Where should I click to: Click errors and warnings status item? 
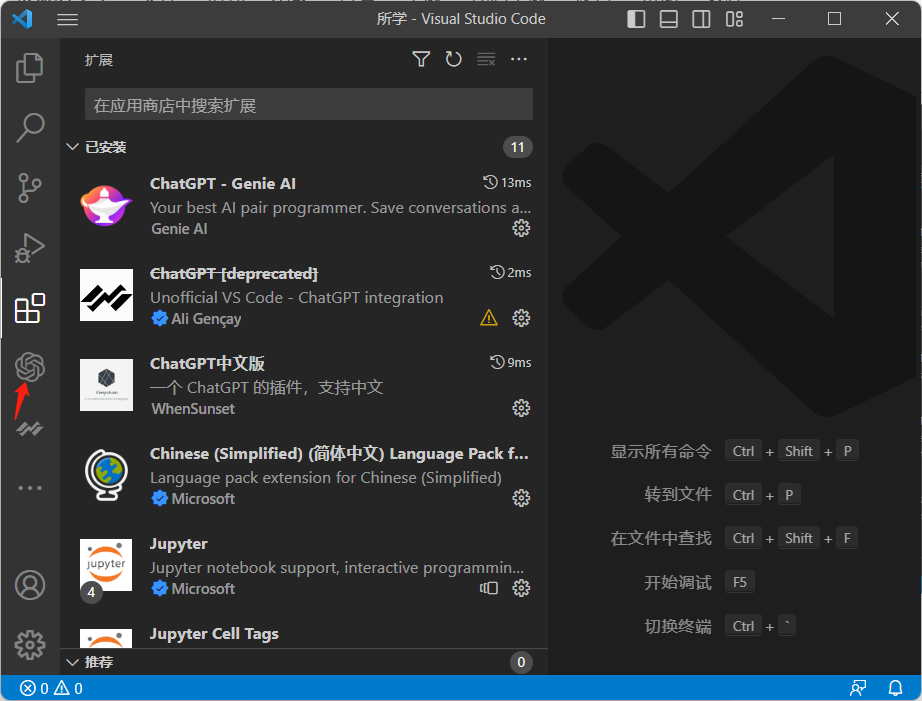point(51,688)
